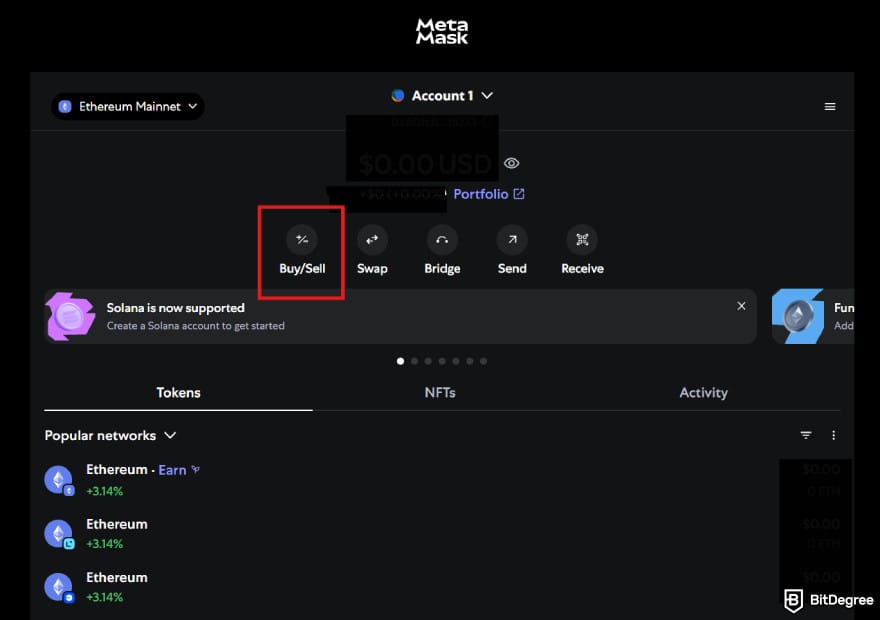
Task: Click the Send label
Action: pyautogui.click(x=512, y=269)
